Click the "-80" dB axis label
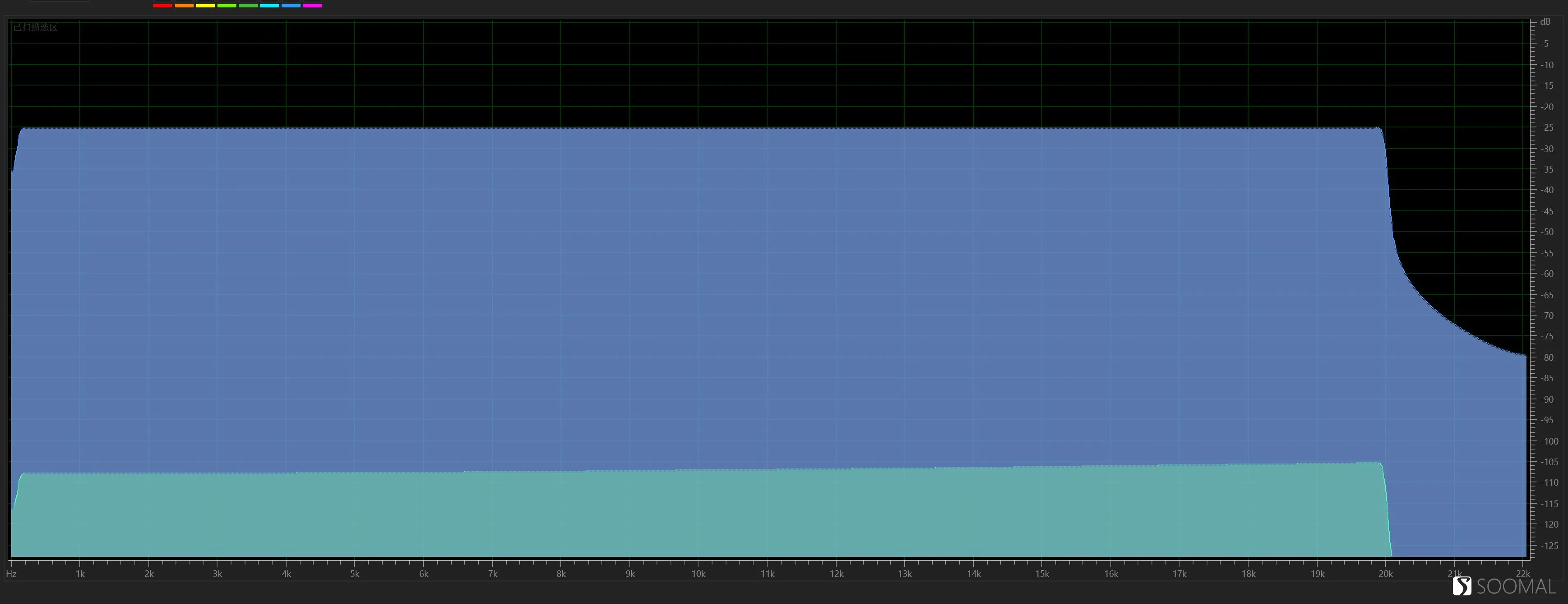 [x=1547, y=357]
